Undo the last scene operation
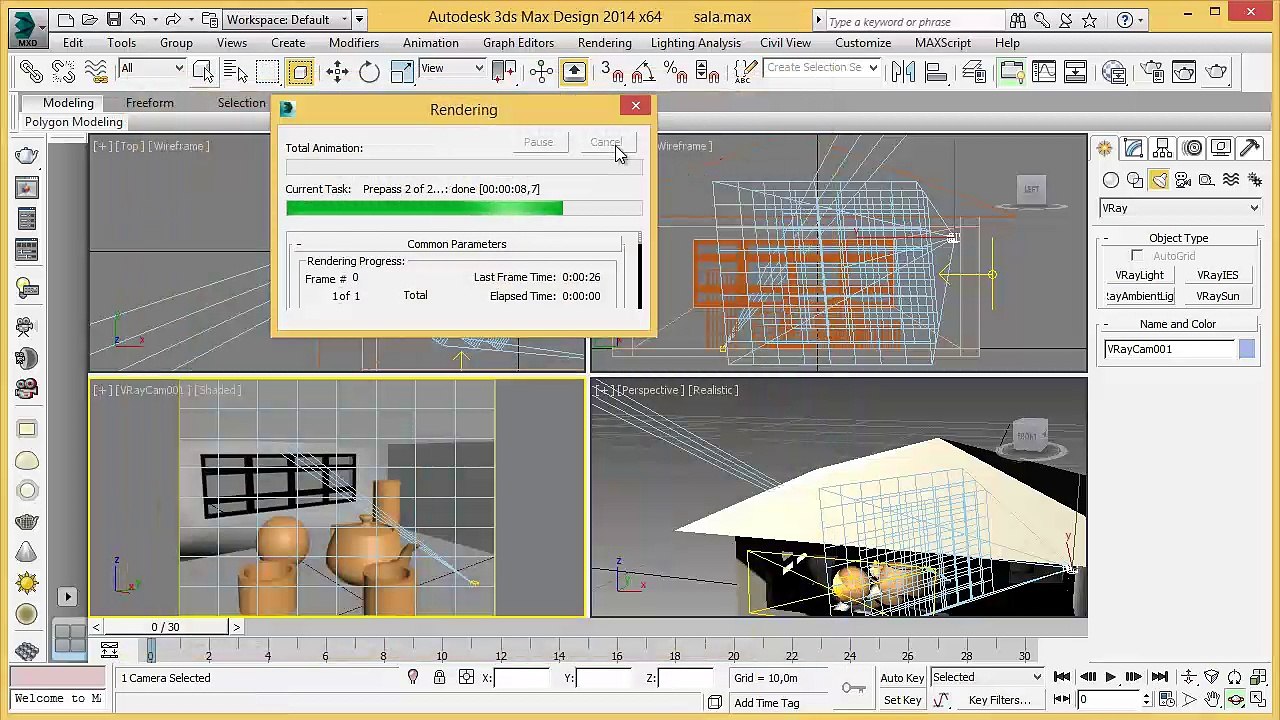This screenshot has width=1280, height=720. (138, 19)
